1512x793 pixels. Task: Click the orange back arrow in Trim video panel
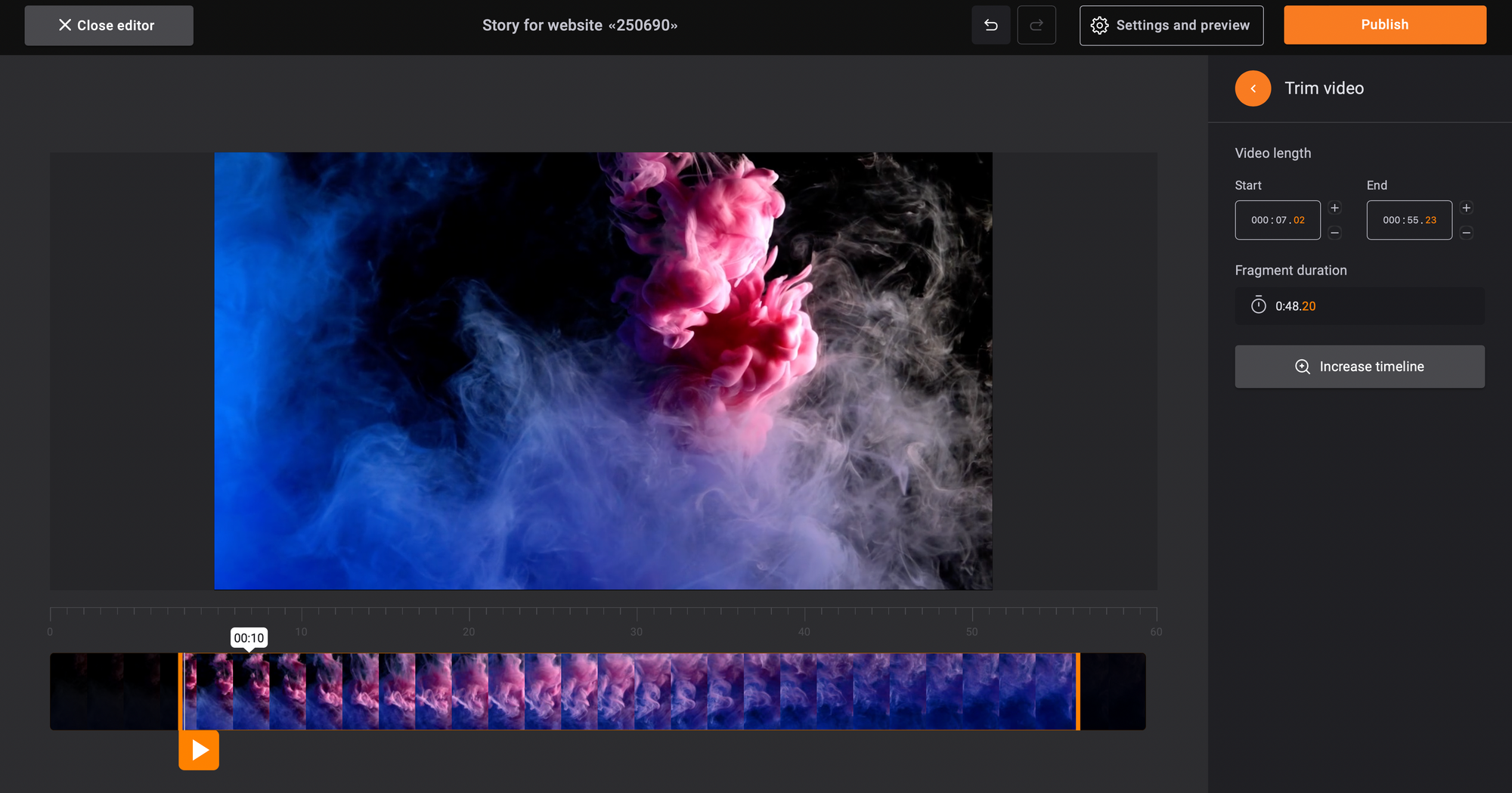tap(1253, 88)
